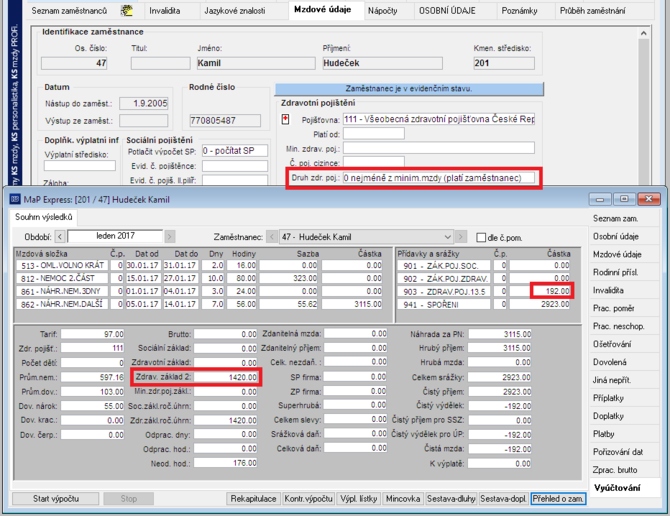
Task: Click the Start výpočtu button
Action: tap(56, 498)
